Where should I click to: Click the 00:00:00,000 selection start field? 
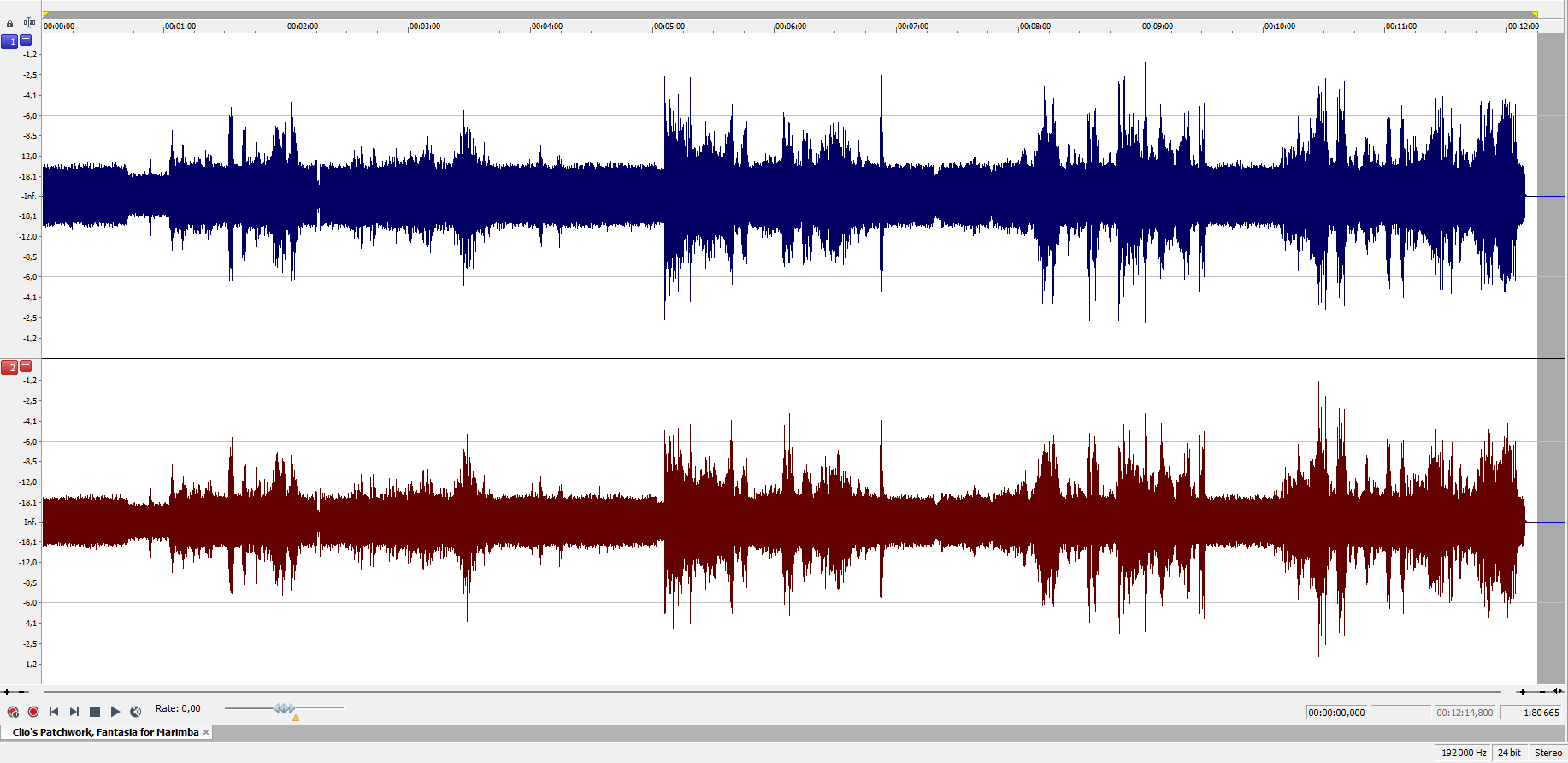[1336, 713]
